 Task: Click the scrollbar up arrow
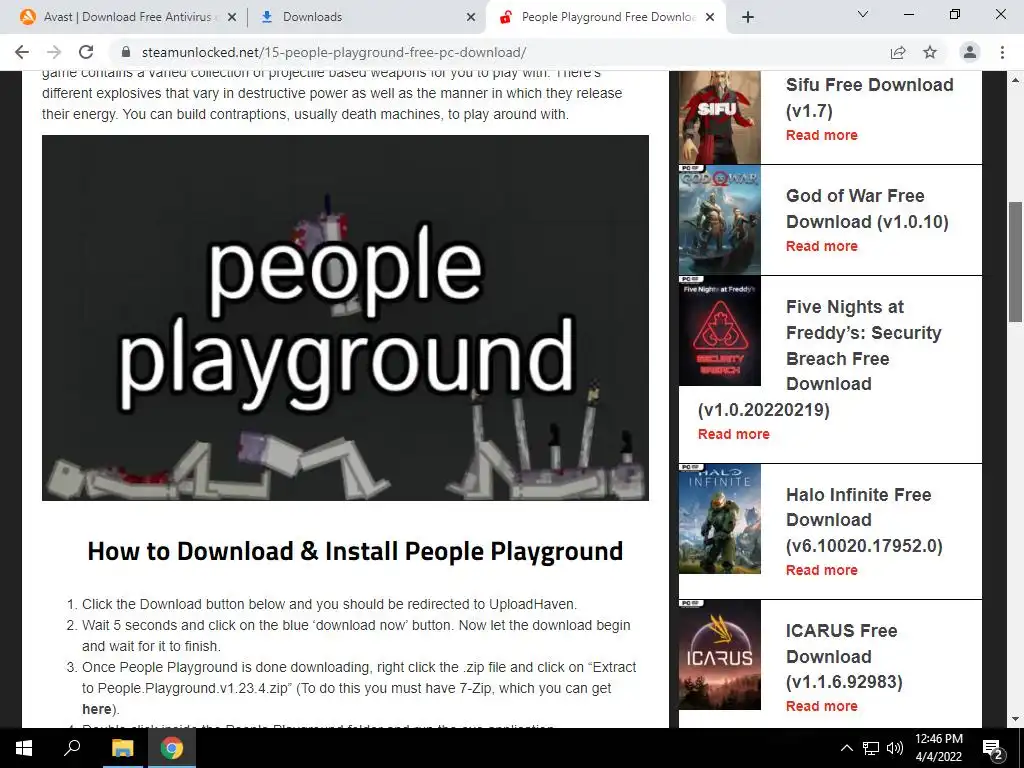click(x=1016, y=79)
